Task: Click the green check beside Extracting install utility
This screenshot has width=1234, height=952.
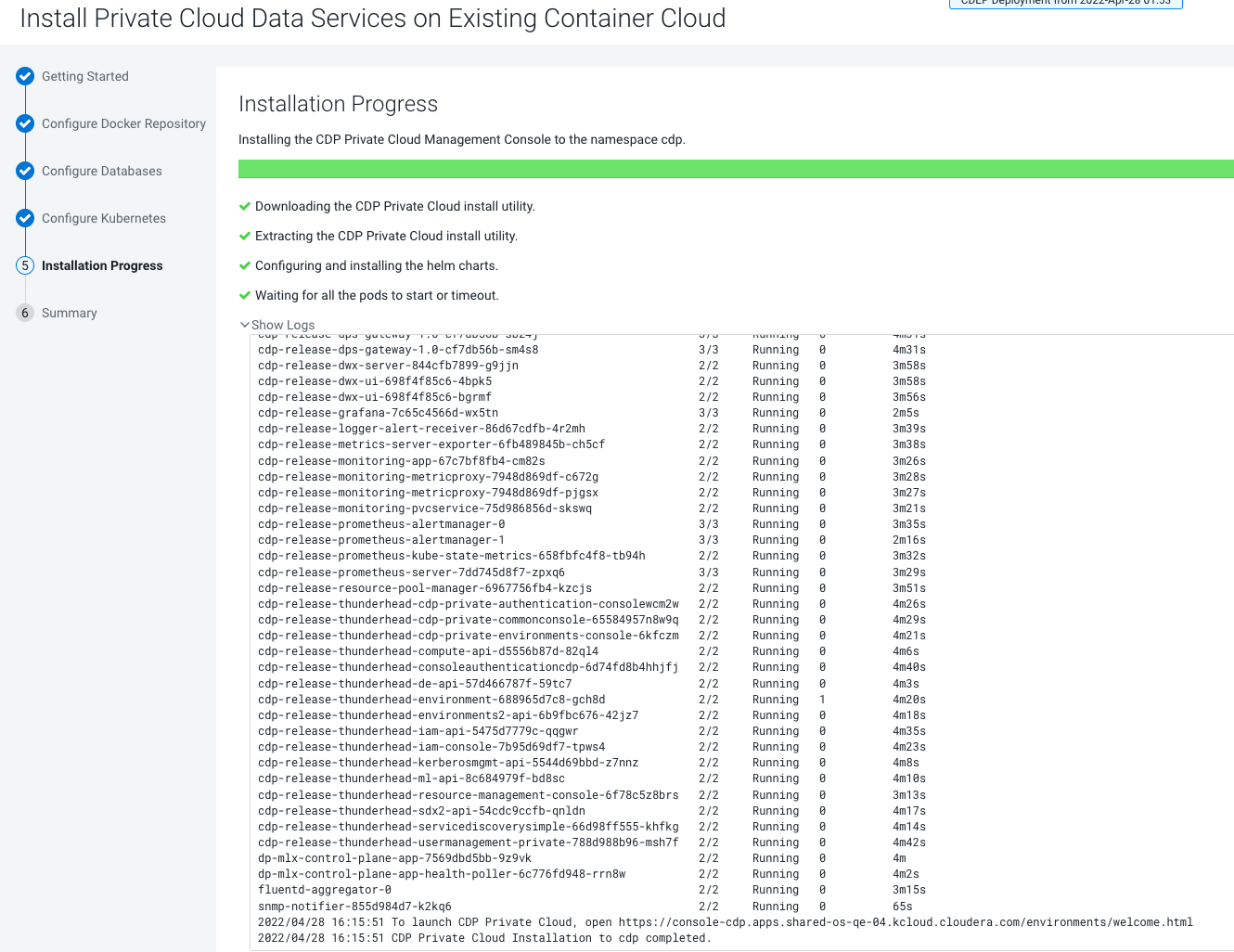Action: 245,236
